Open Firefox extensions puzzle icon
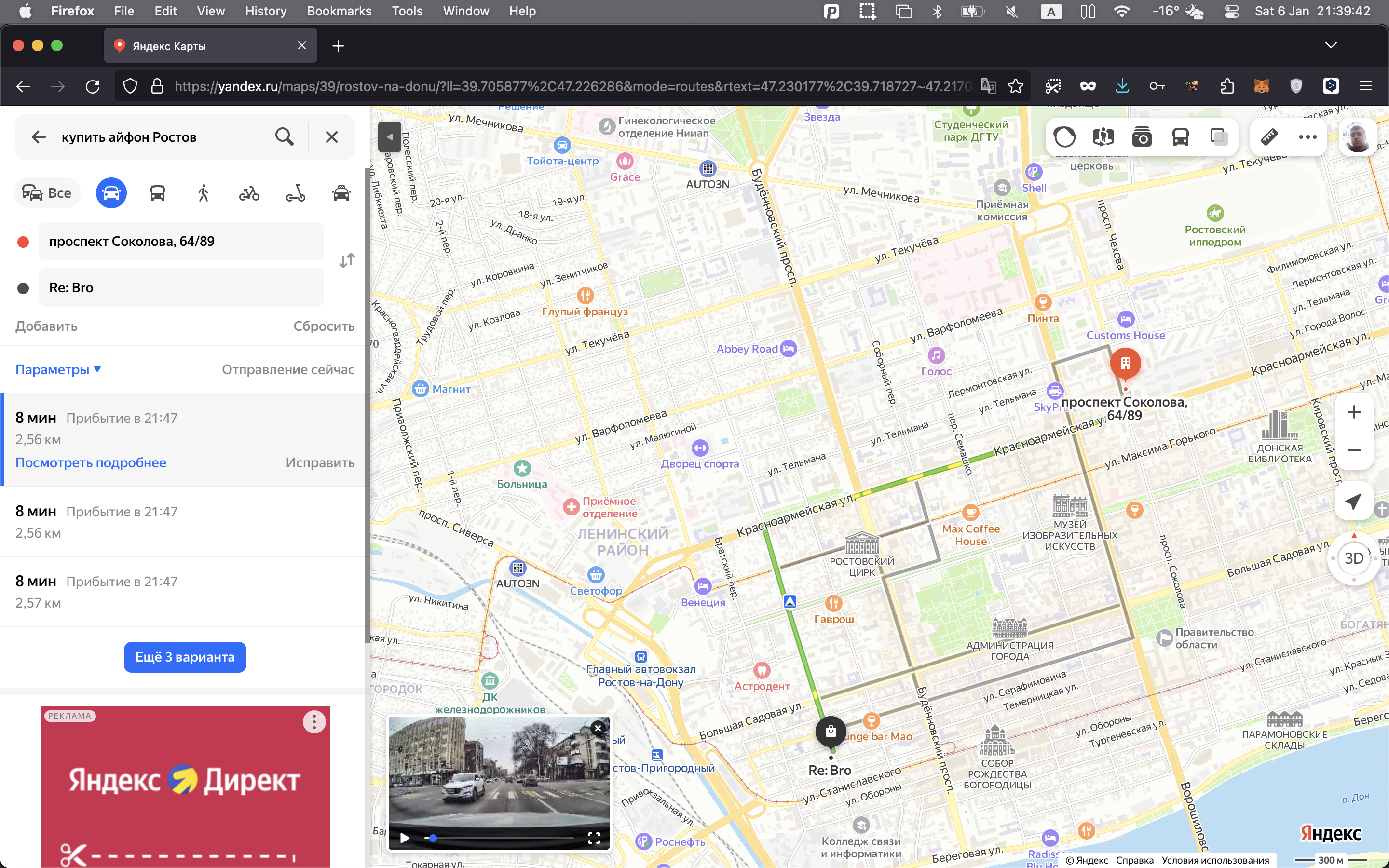Image resolution: width=1389 pixels, height=868 pixels. click(1226, 86)
